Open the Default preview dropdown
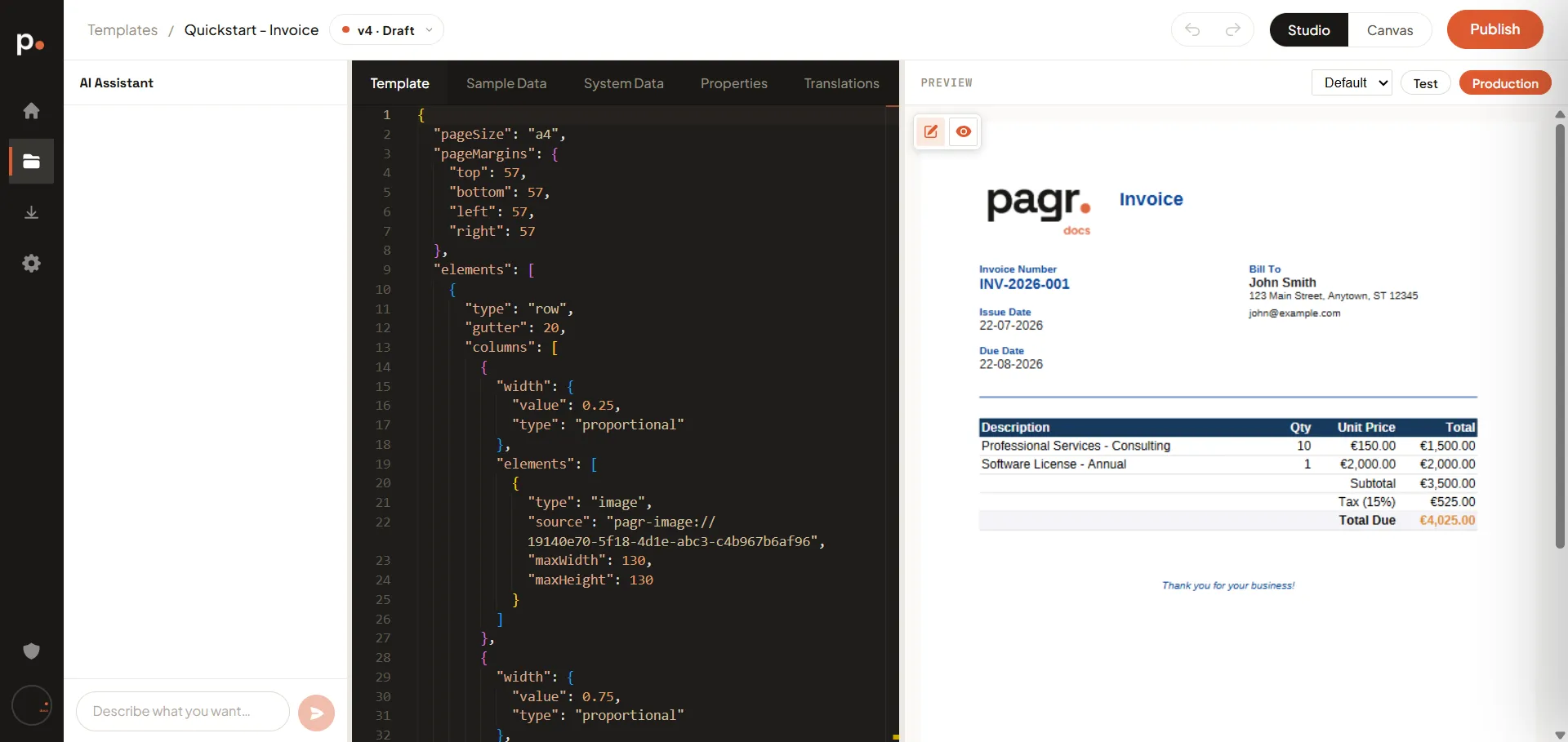The width and height of the screenshot is (1568, 742). pos(1352,82)
